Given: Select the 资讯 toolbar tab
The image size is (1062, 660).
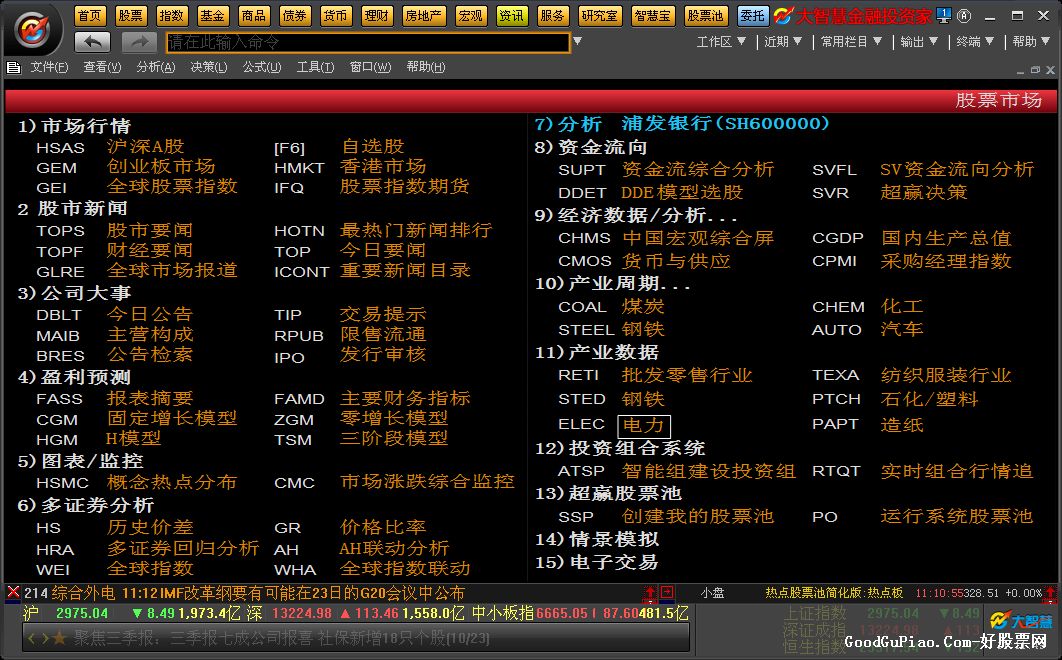Looking at the screenshot, I should click(511, 16).
